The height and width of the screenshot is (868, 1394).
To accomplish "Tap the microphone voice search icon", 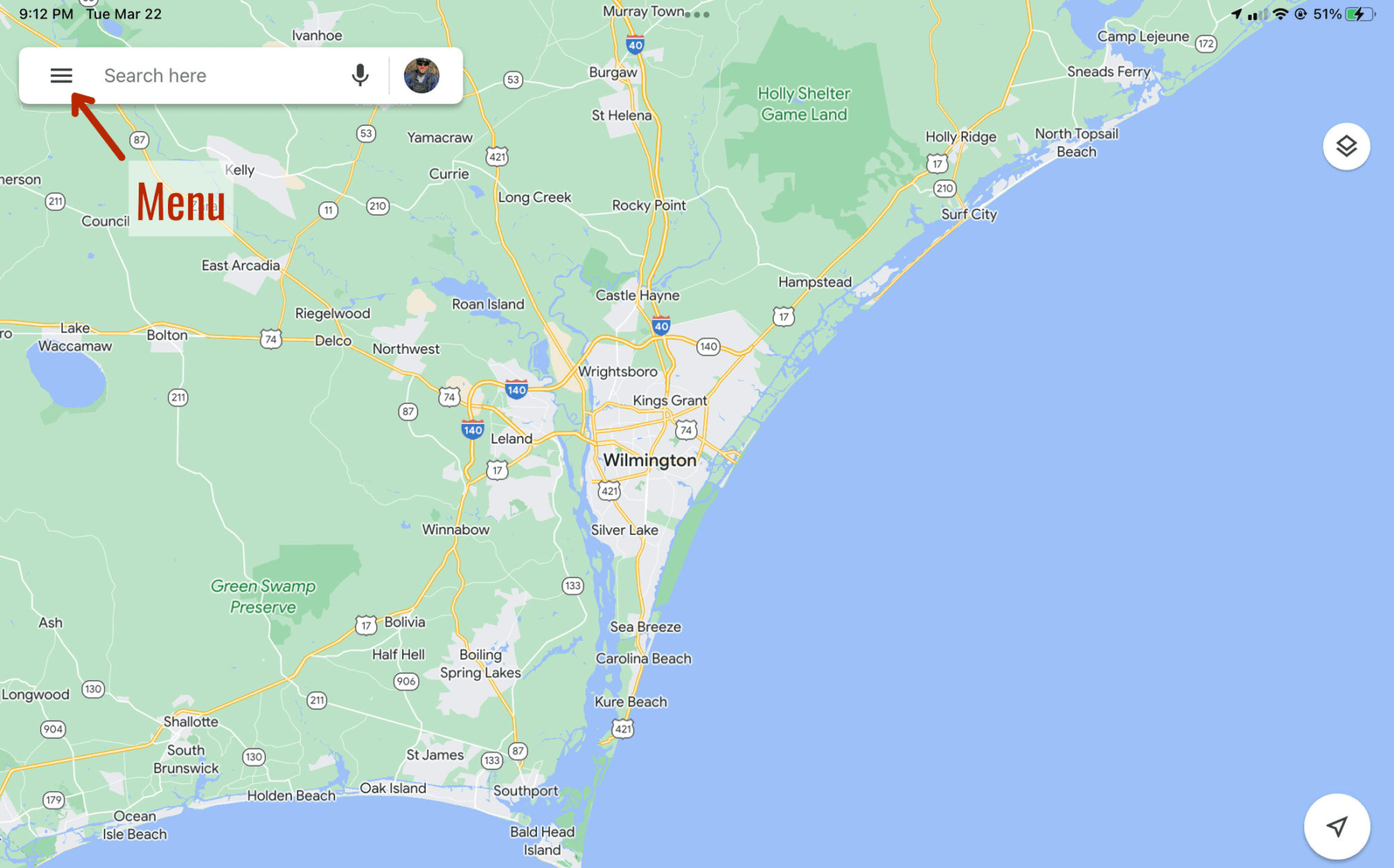I will (359, 76).
